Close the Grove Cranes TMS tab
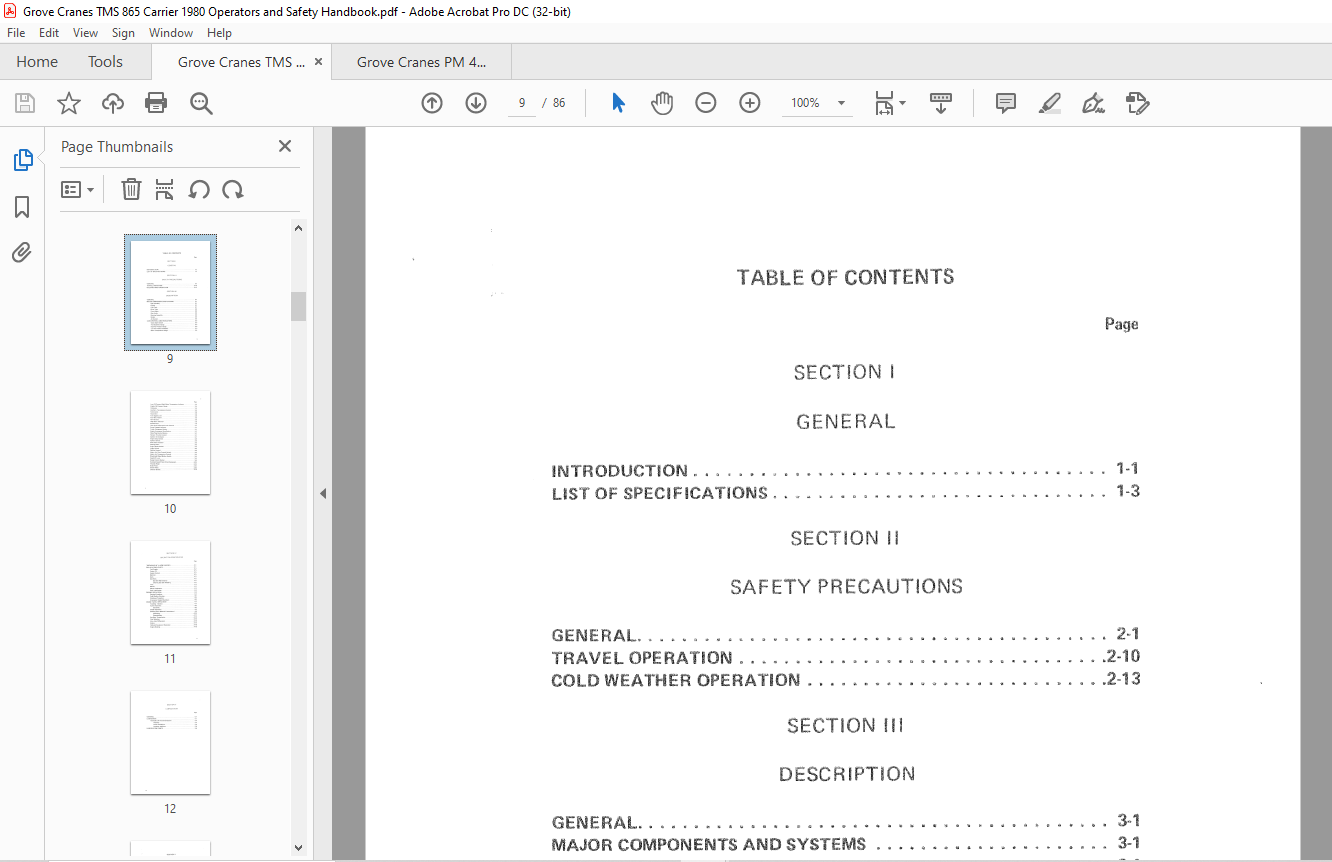The height and width of the screenshot is (862, 1332). (318, 62)
